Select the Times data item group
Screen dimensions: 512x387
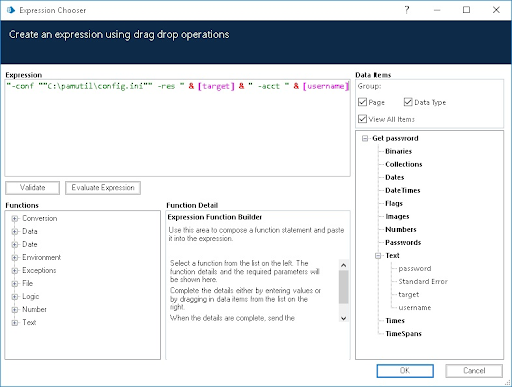coord(395,321)
